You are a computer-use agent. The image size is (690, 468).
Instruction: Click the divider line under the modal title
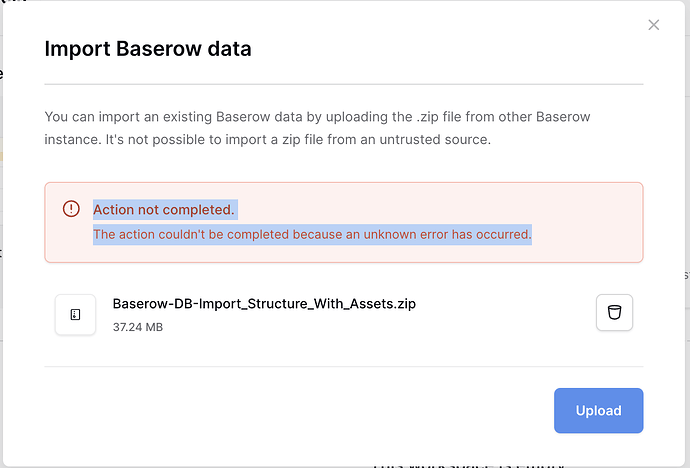coord(344,84)
